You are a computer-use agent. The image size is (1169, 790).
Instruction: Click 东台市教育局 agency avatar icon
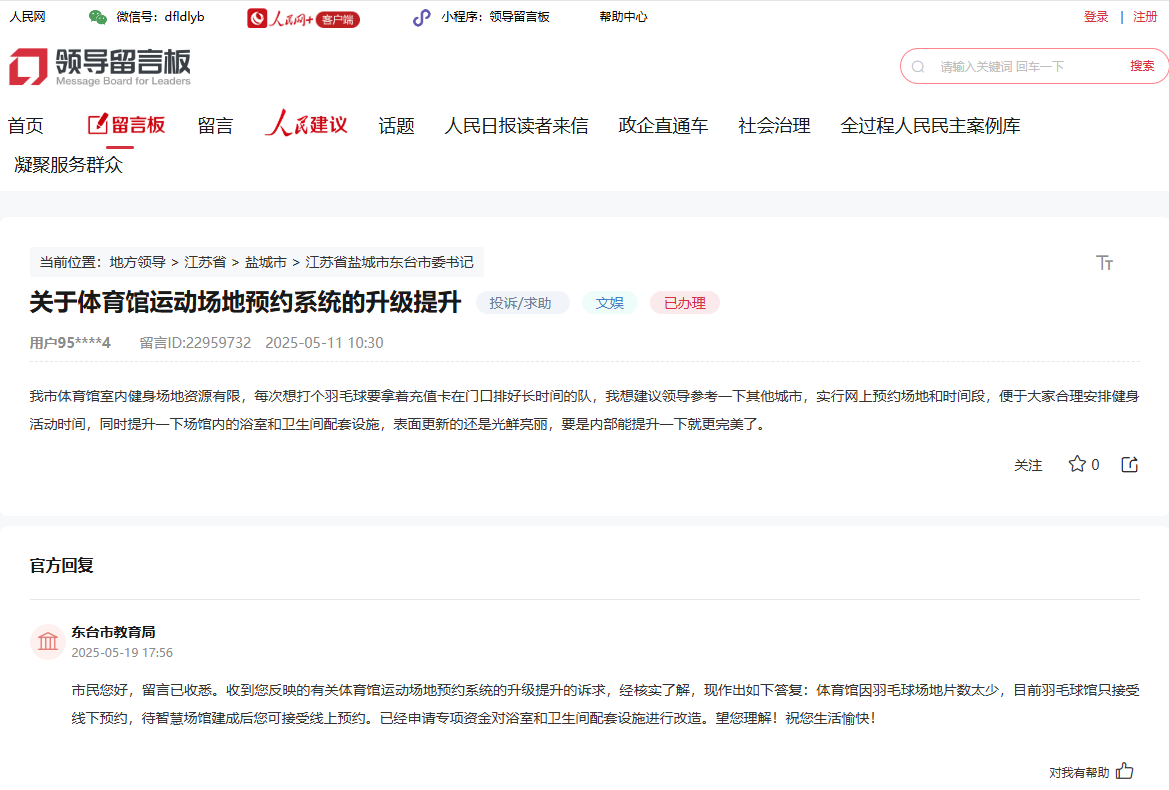[47, 642]
